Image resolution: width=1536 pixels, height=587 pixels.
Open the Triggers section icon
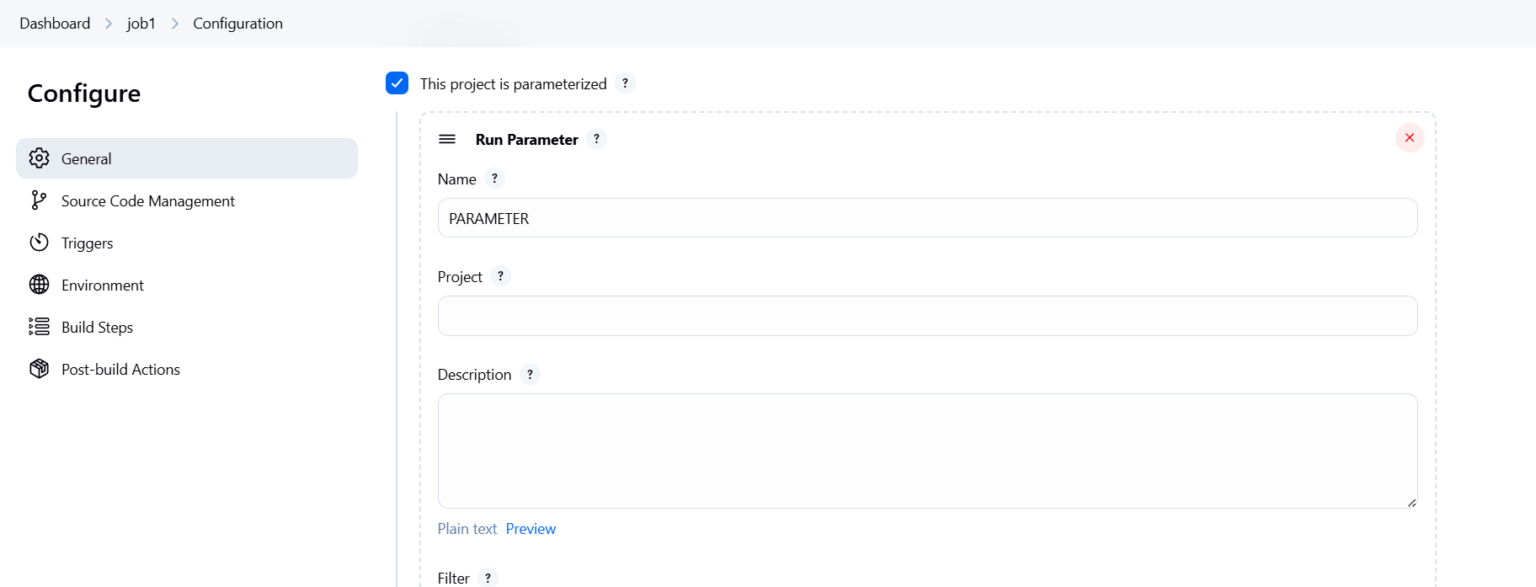[x=38, y=242]
